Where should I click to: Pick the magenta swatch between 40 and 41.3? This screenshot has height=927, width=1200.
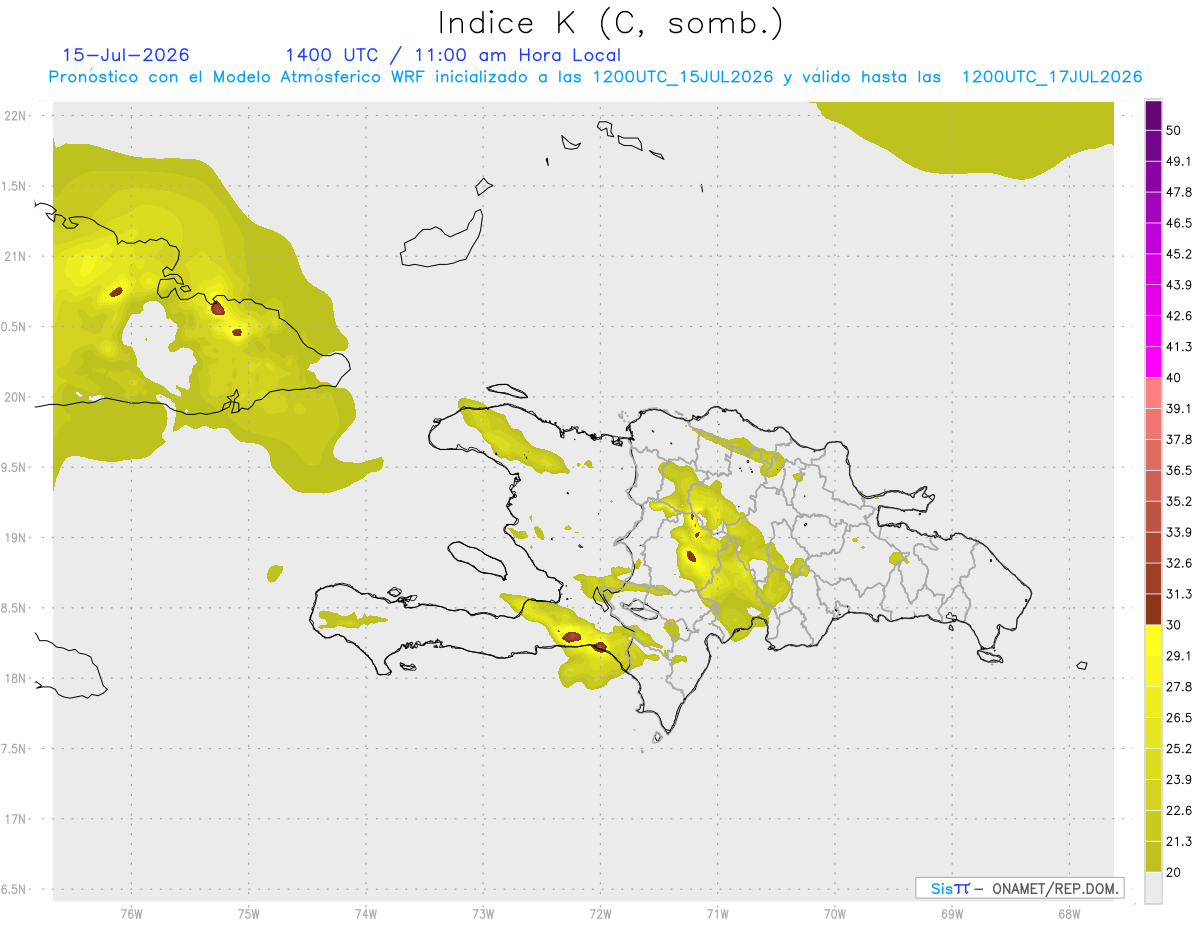pyautogui.click(x=1153, y=361)
